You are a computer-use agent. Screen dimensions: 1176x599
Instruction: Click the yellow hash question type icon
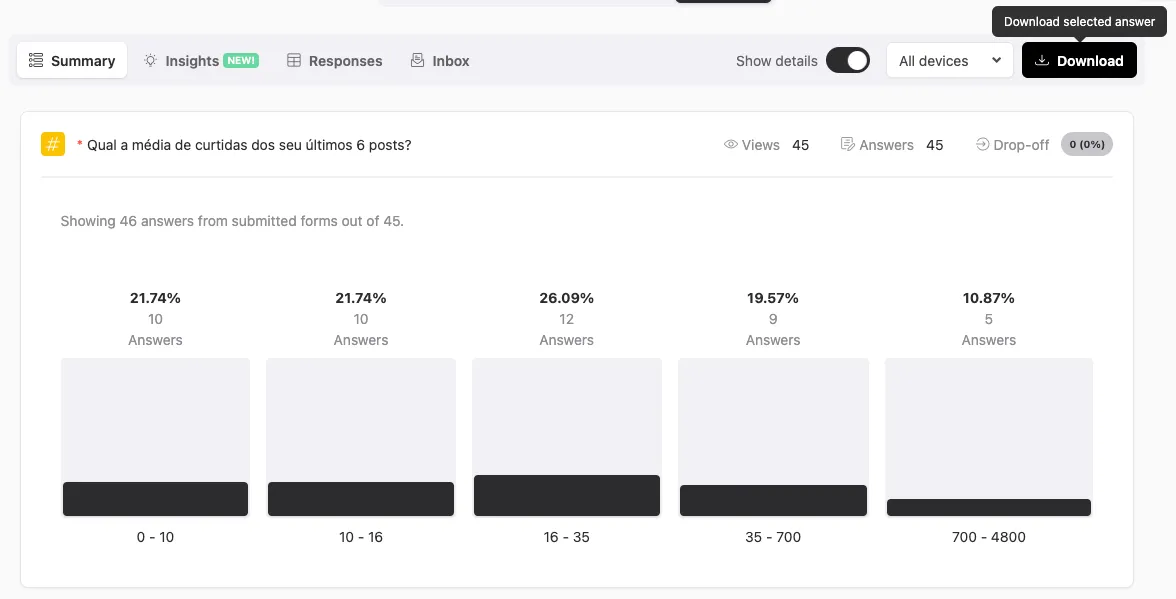(x=53, y=144)
